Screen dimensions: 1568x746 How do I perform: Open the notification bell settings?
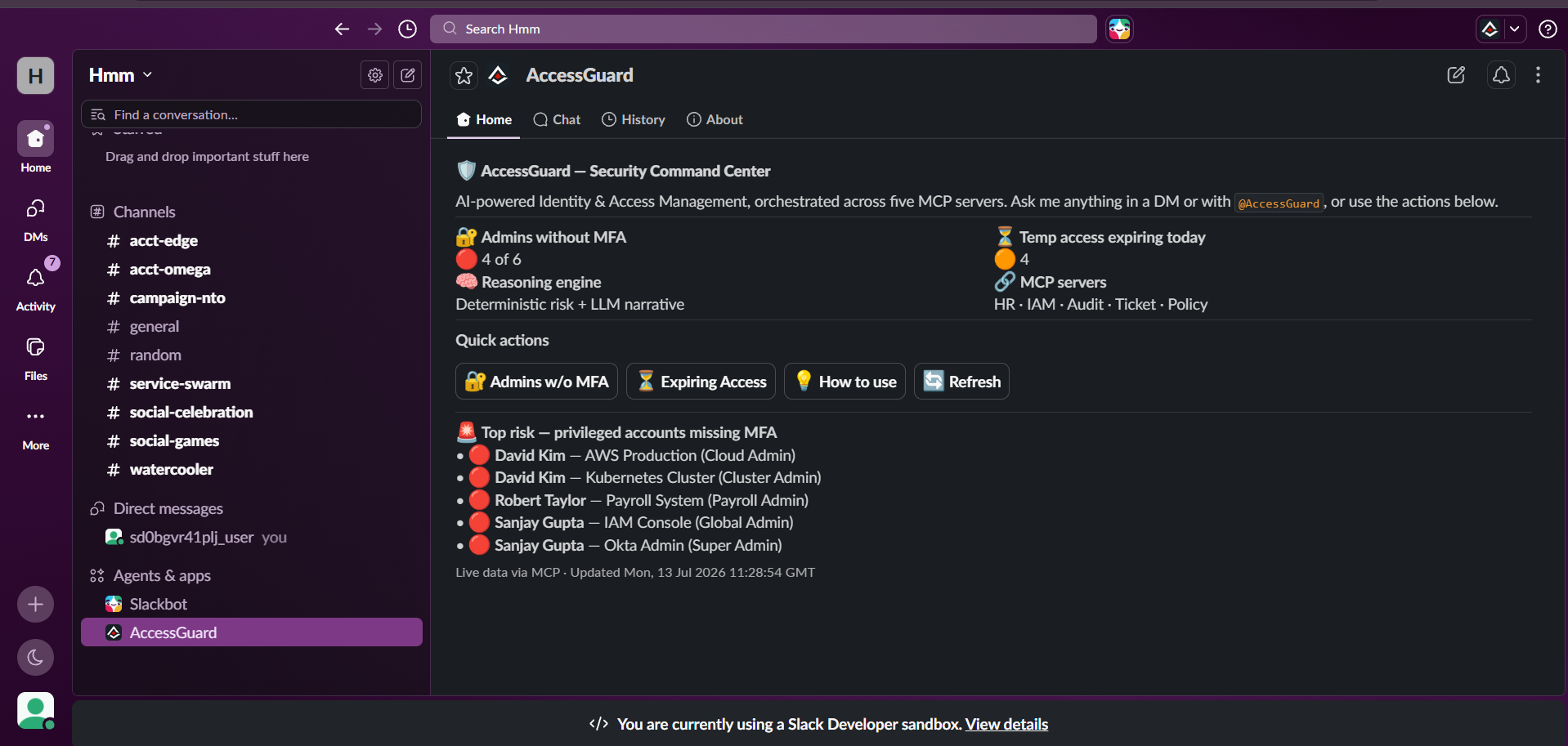[1501, 75]
